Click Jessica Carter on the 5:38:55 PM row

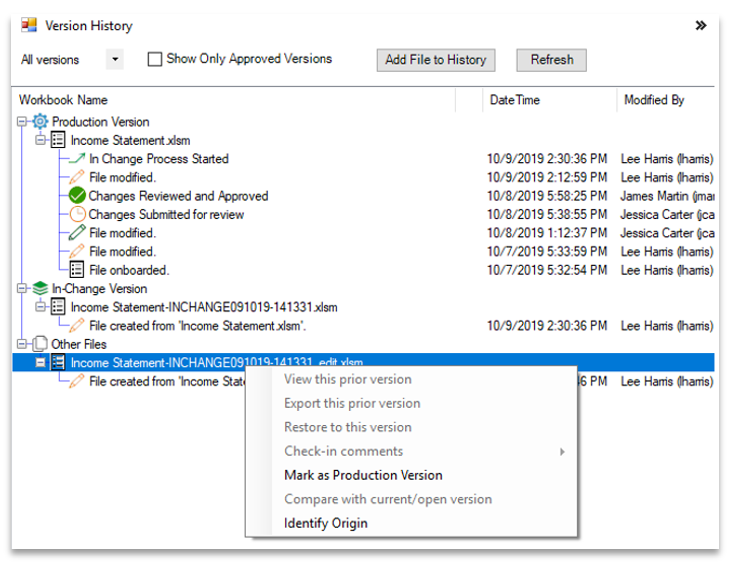(x=667, y=214)
